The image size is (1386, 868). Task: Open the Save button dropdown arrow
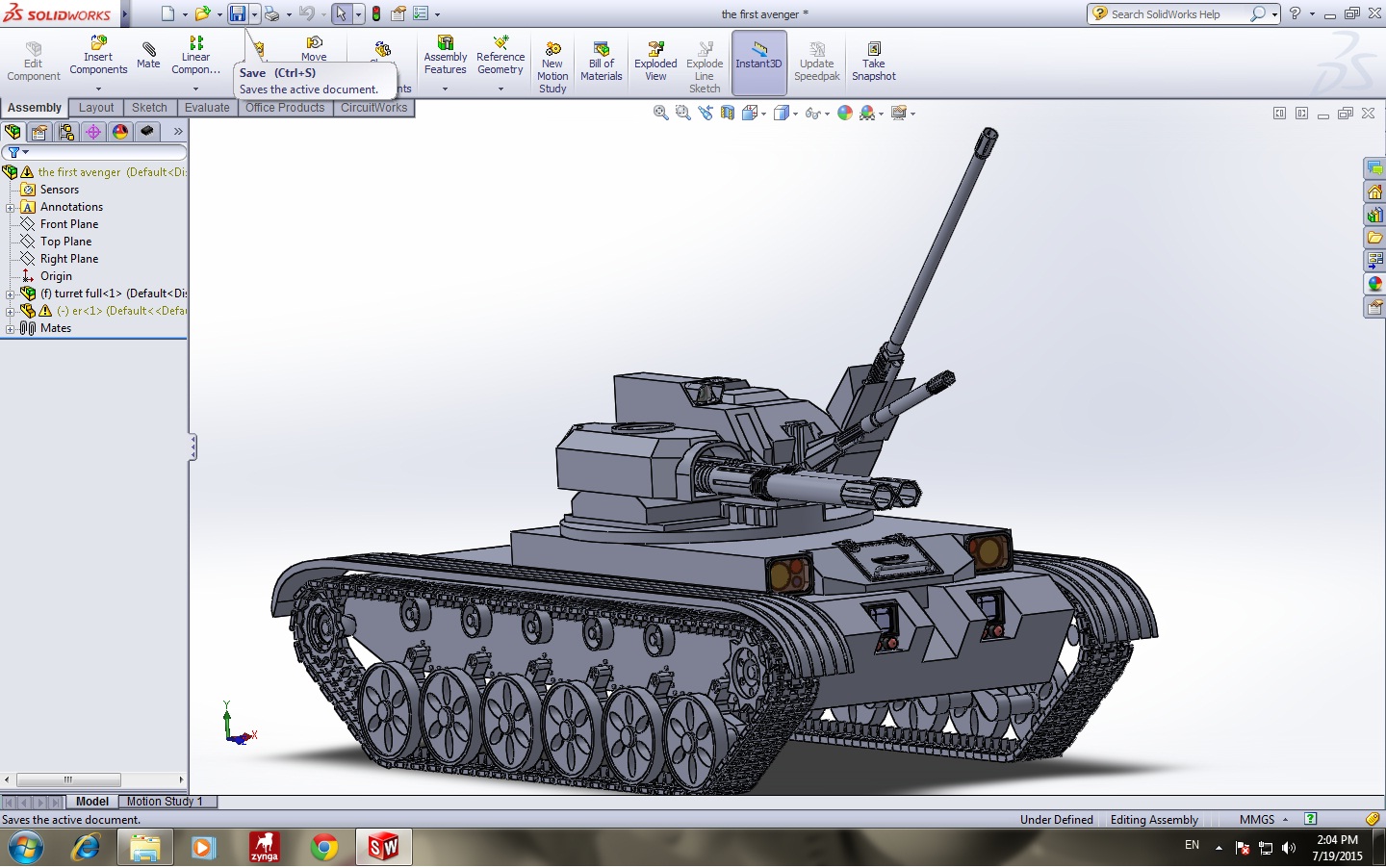[x=254, y=14]
